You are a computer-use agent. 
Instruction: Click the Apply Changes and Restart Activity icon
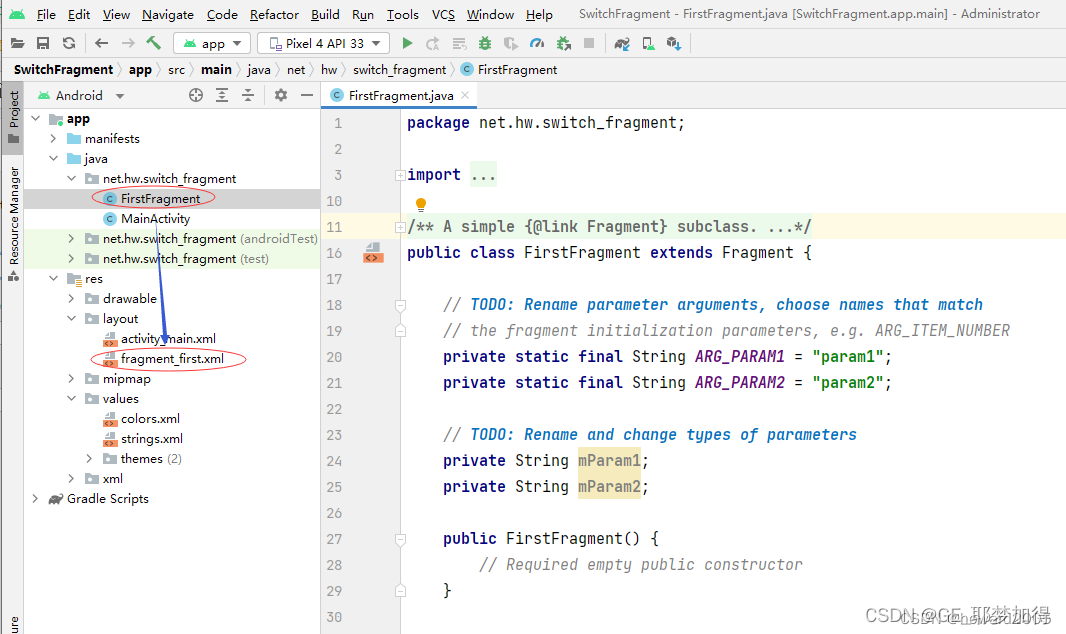[x=432, y=43]
